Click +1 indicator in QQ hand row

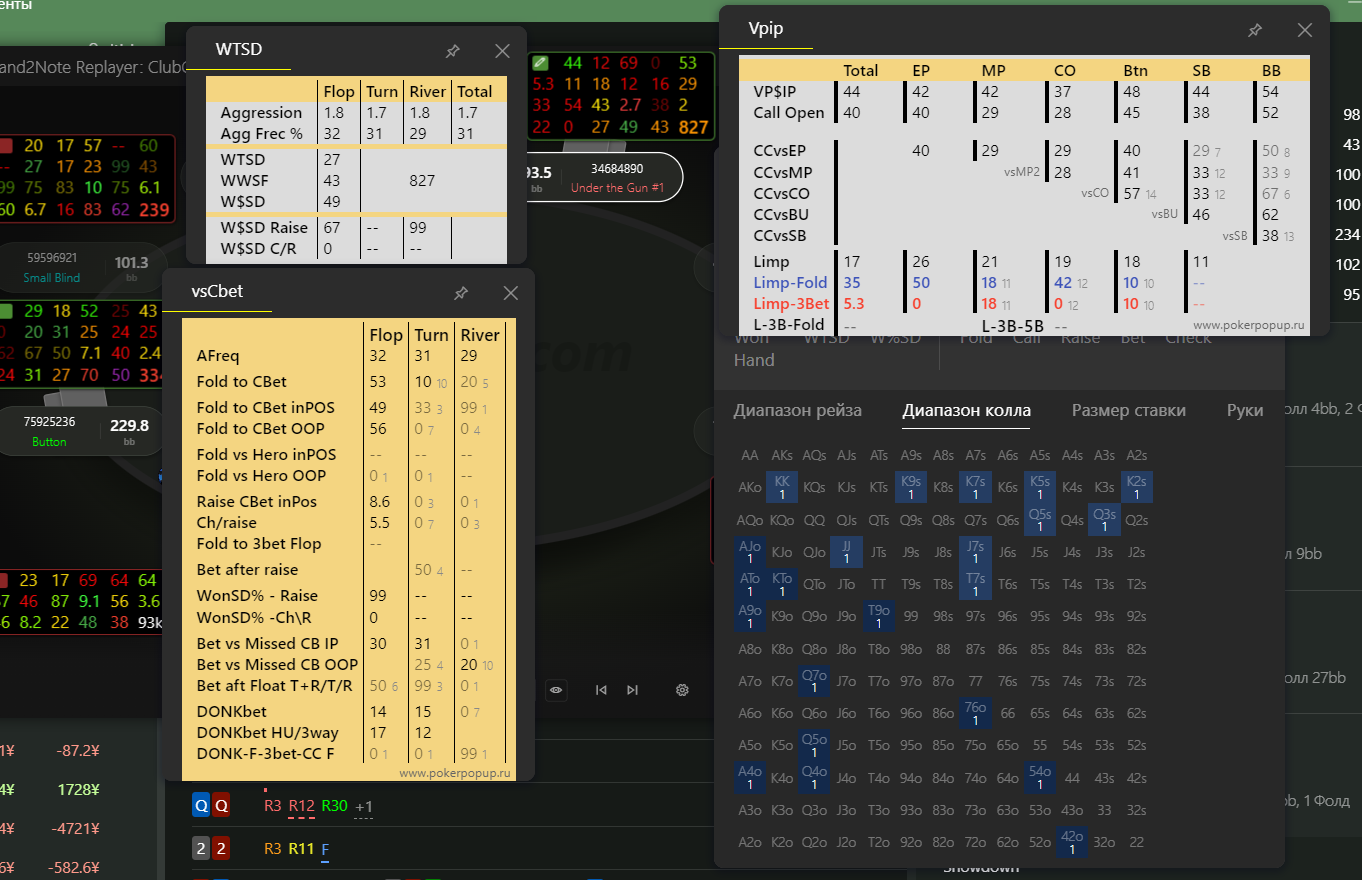coord(364,807)
